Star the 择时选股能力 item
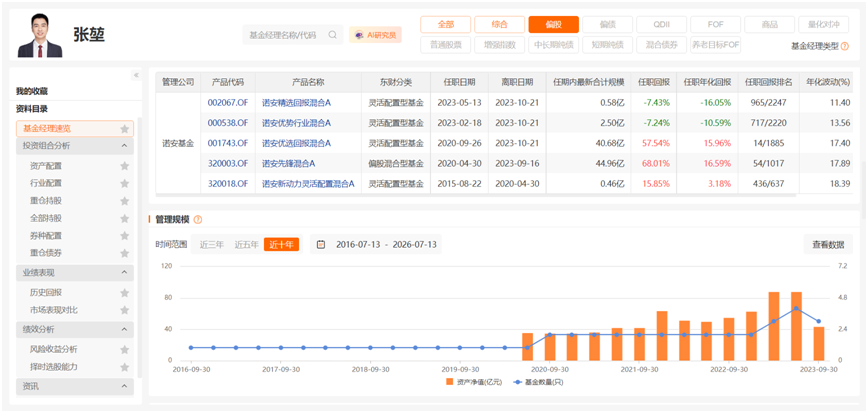Image resolution: width=868 pixels, height=413 pixels. pos(125,367)
